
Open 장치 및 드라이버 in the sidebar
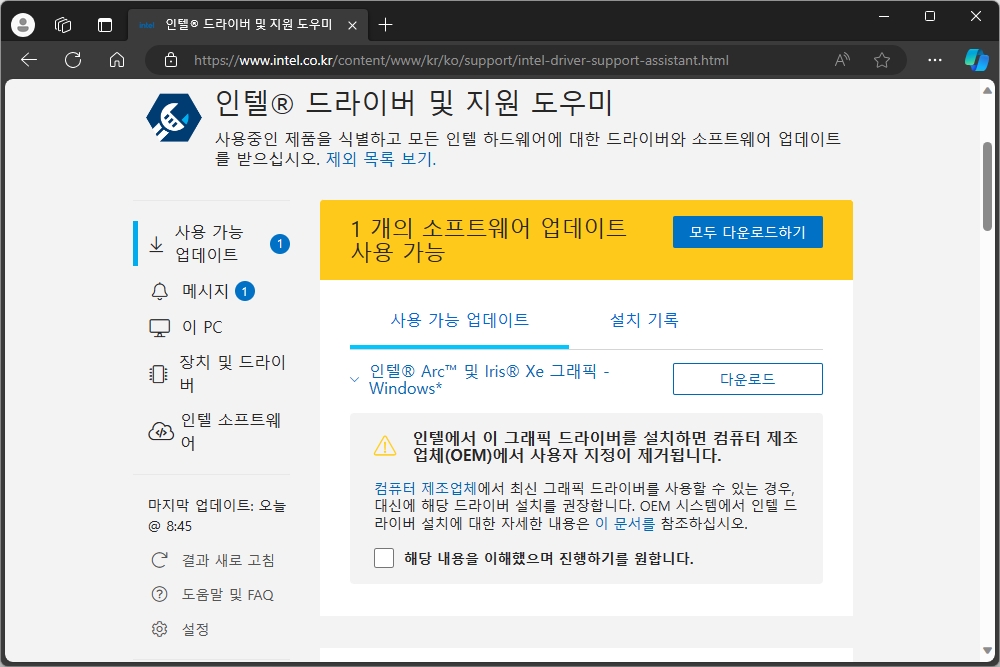pyautogui.click(x=232, y=373)
